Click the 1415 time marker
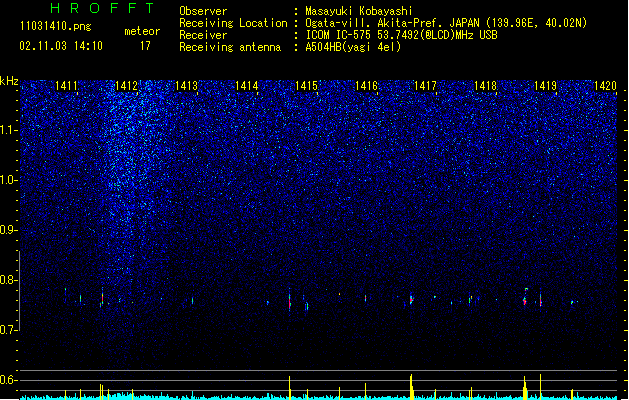 click(x=306, y=86)
